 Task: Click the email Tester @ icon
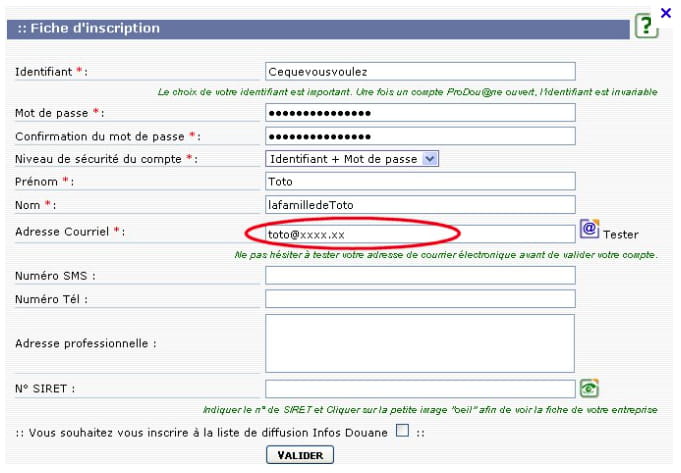click(589, 231)
